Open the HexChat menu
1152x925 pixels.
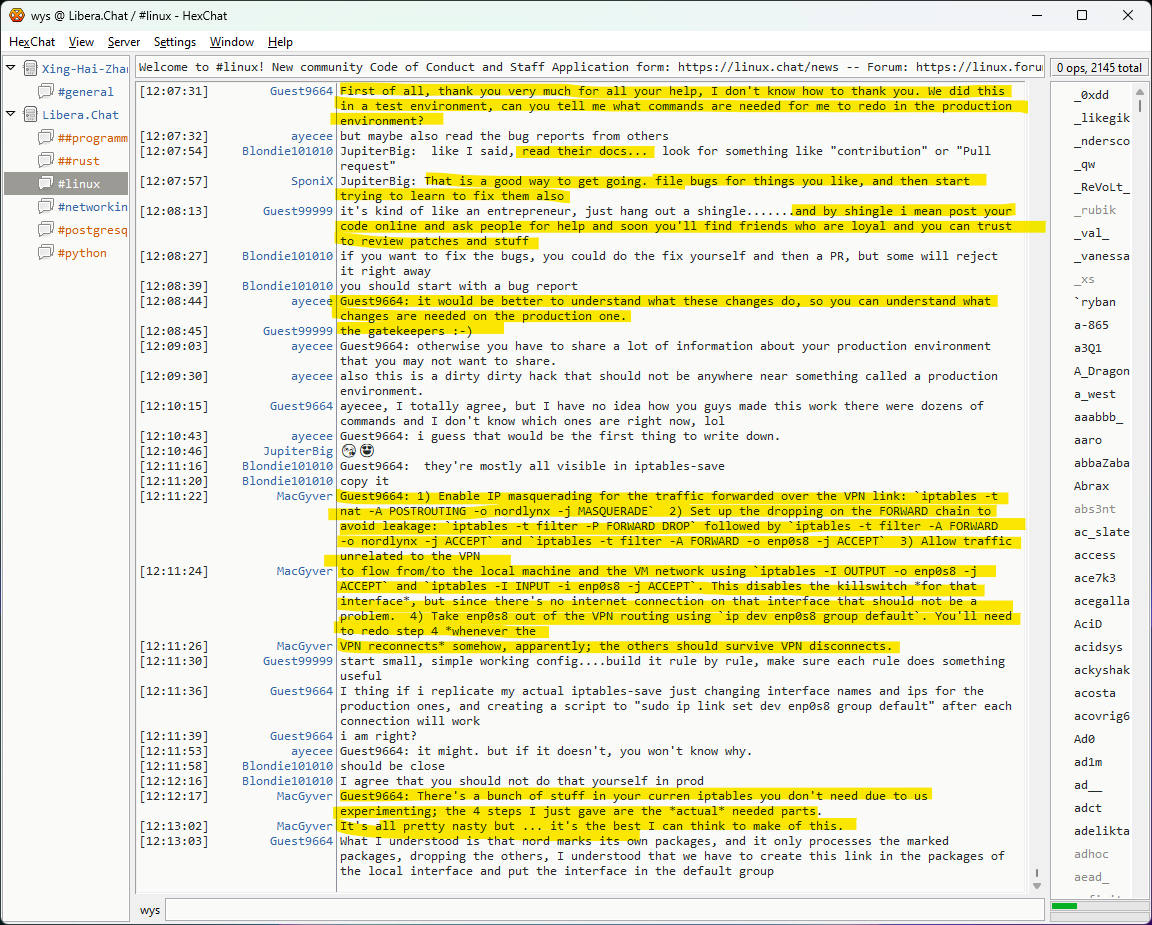click(32, 42)
